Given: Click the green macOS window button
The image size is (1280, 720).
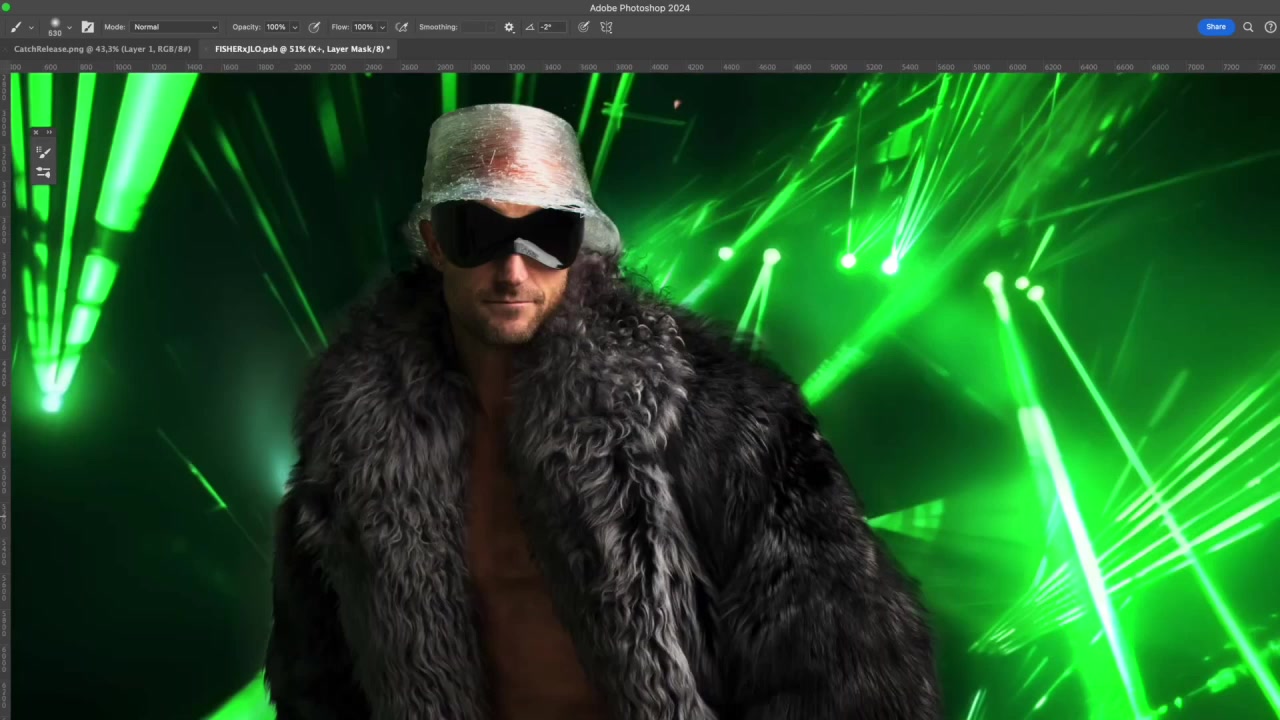Looking at the screenshot, I should [6, 7].
